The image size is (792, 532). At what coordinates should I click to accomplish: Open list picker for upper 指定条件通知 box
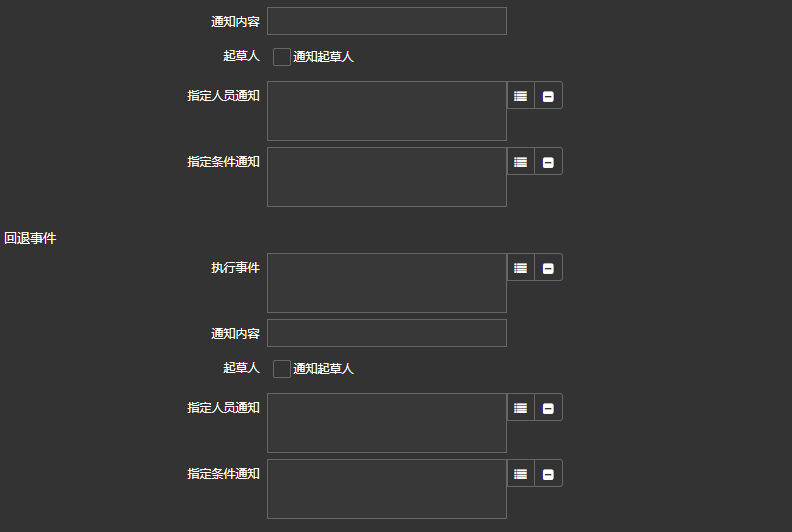point(520,162)
